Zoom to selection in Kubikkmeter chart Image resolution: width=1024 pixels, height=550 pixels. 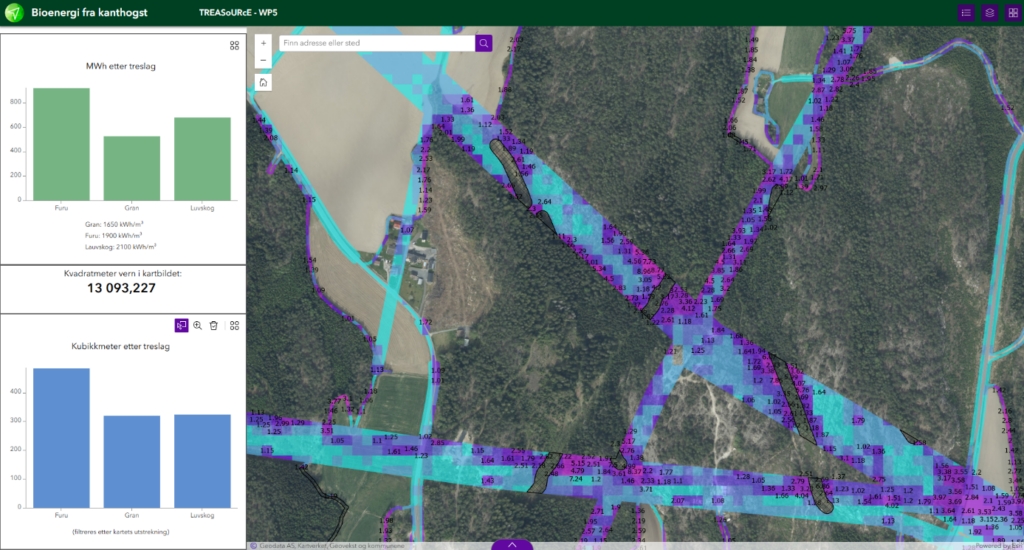click(198, 325)
